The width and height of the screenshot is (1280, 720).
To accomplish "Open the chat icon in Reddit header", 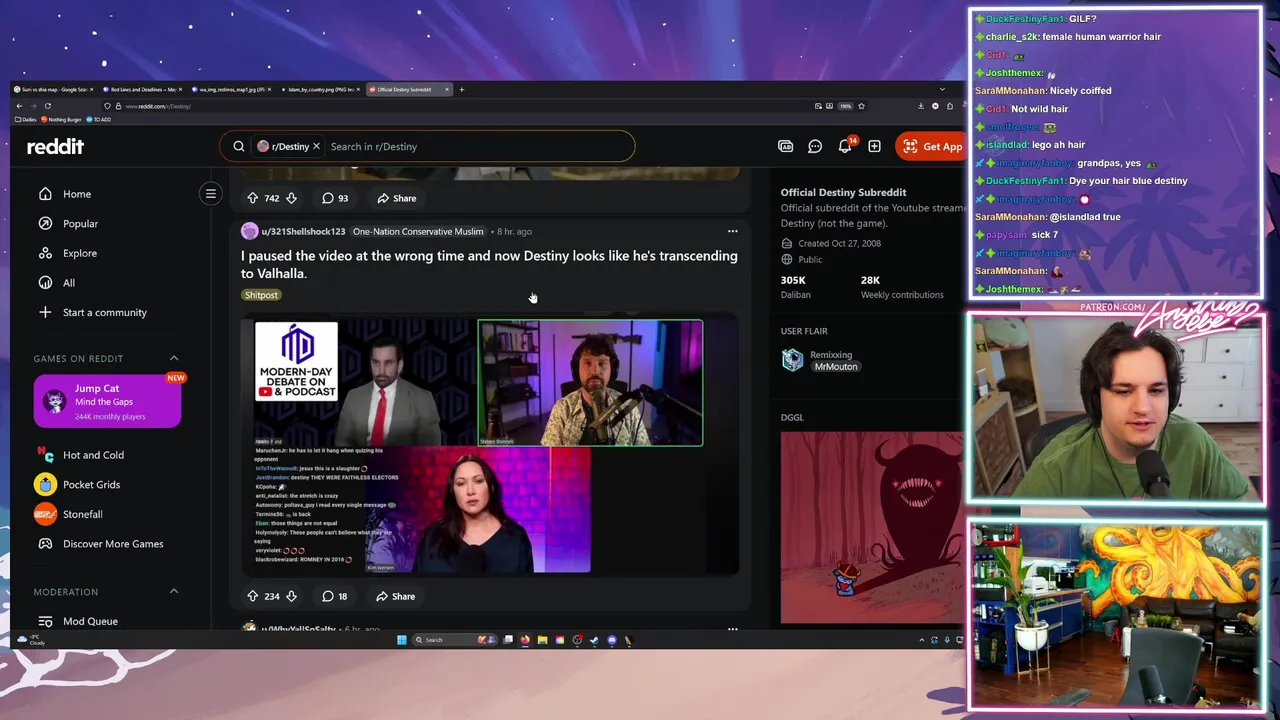I will pos(815,146).
